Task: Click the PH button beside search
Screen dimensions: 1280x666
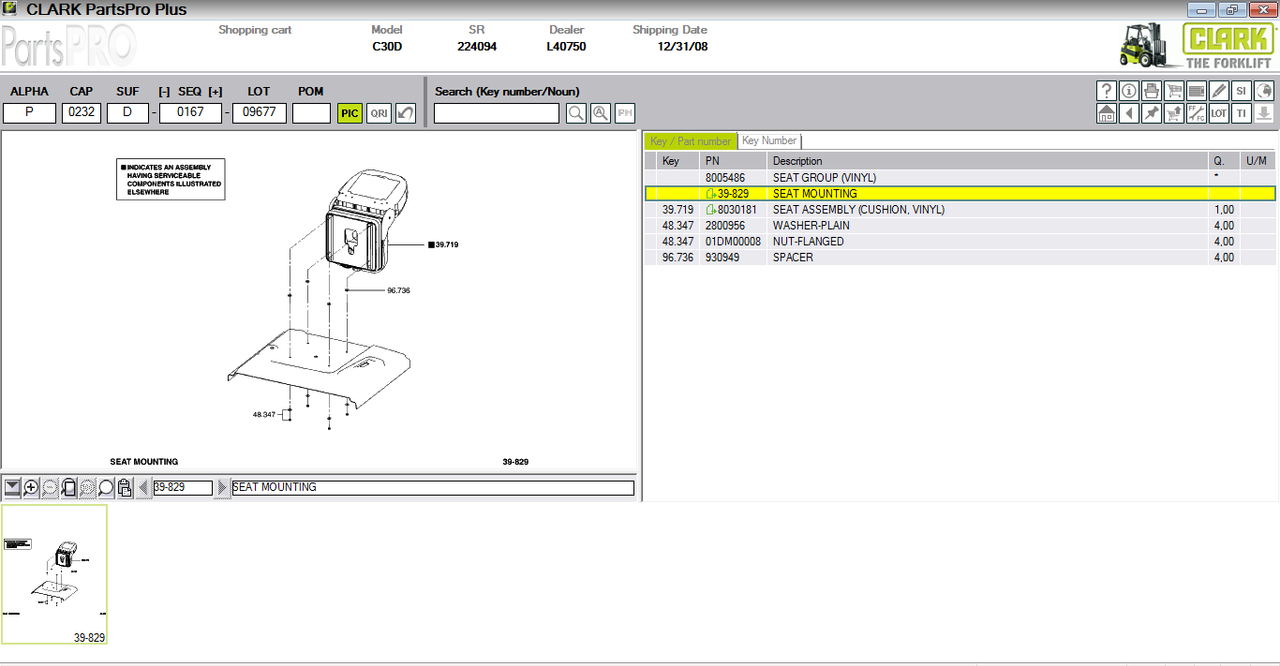Action: [625, 113]
